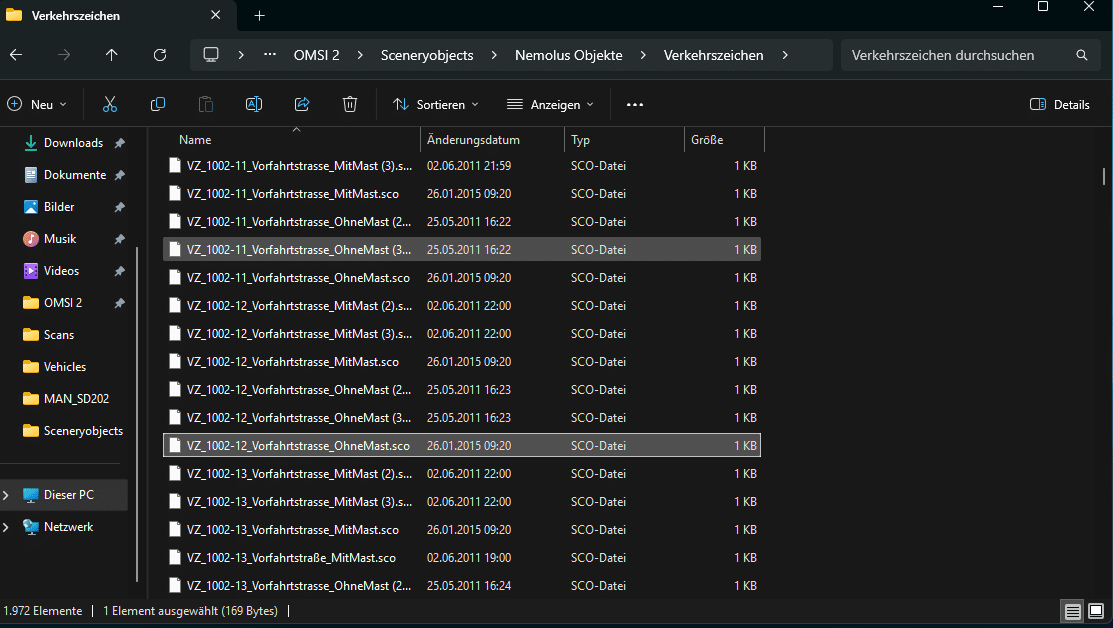Click the Rename icon in toolbar

(253, 104)
